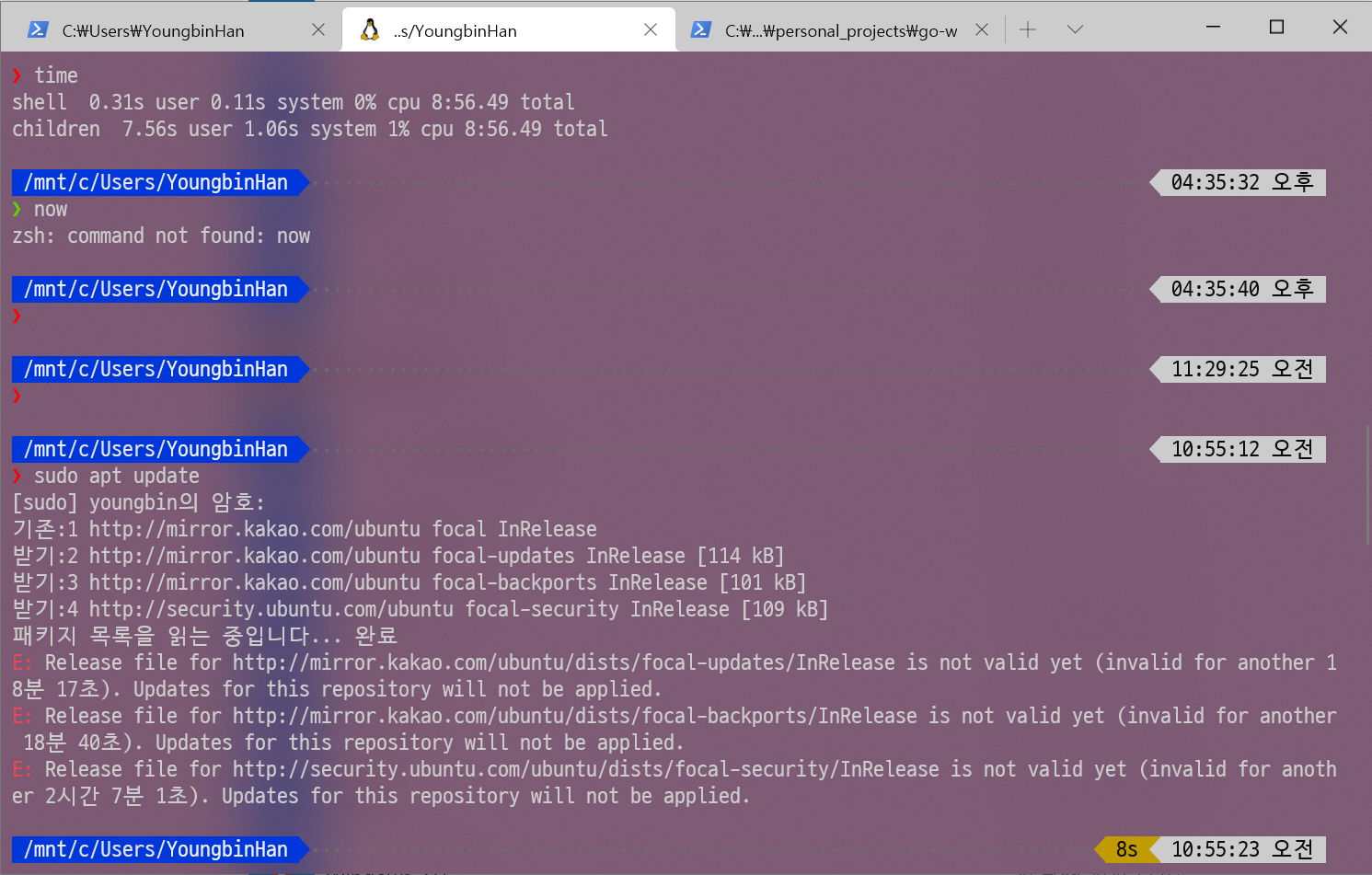This screenshot has height=875, width=1372.
Task: Expand the new tab profile dropdown chevron
Action: pyautogui.click(x=1074, y=30)
